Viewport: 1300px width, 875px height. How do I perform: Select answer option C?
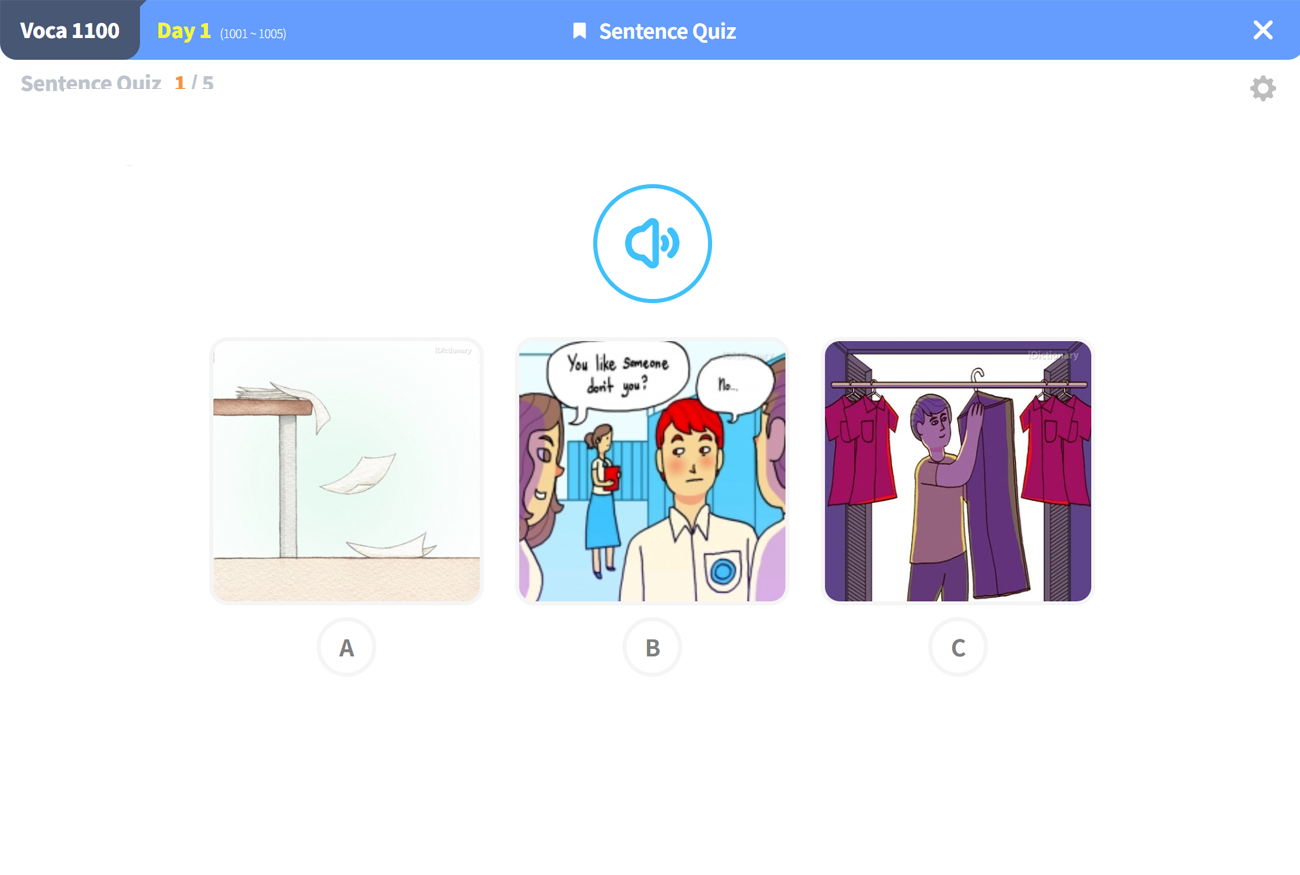click(x=958, y=647)
